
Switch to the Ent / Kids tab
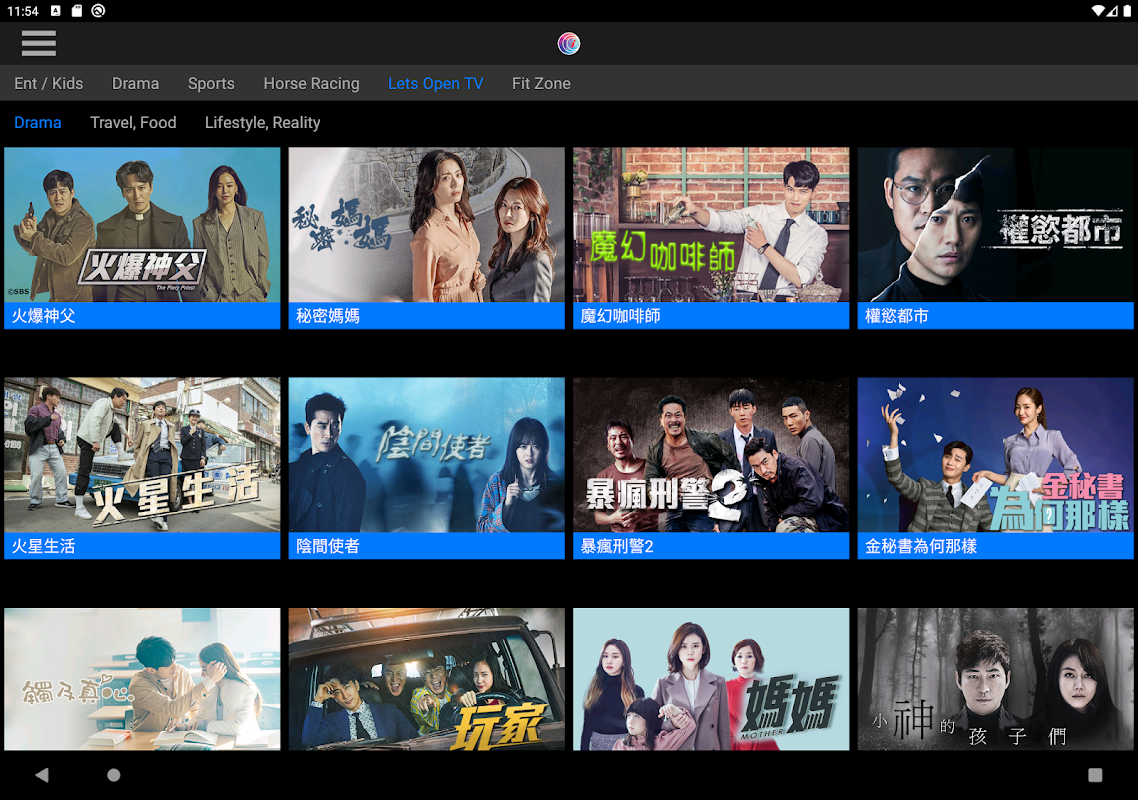pyautogui.click(x=49, y=83)
